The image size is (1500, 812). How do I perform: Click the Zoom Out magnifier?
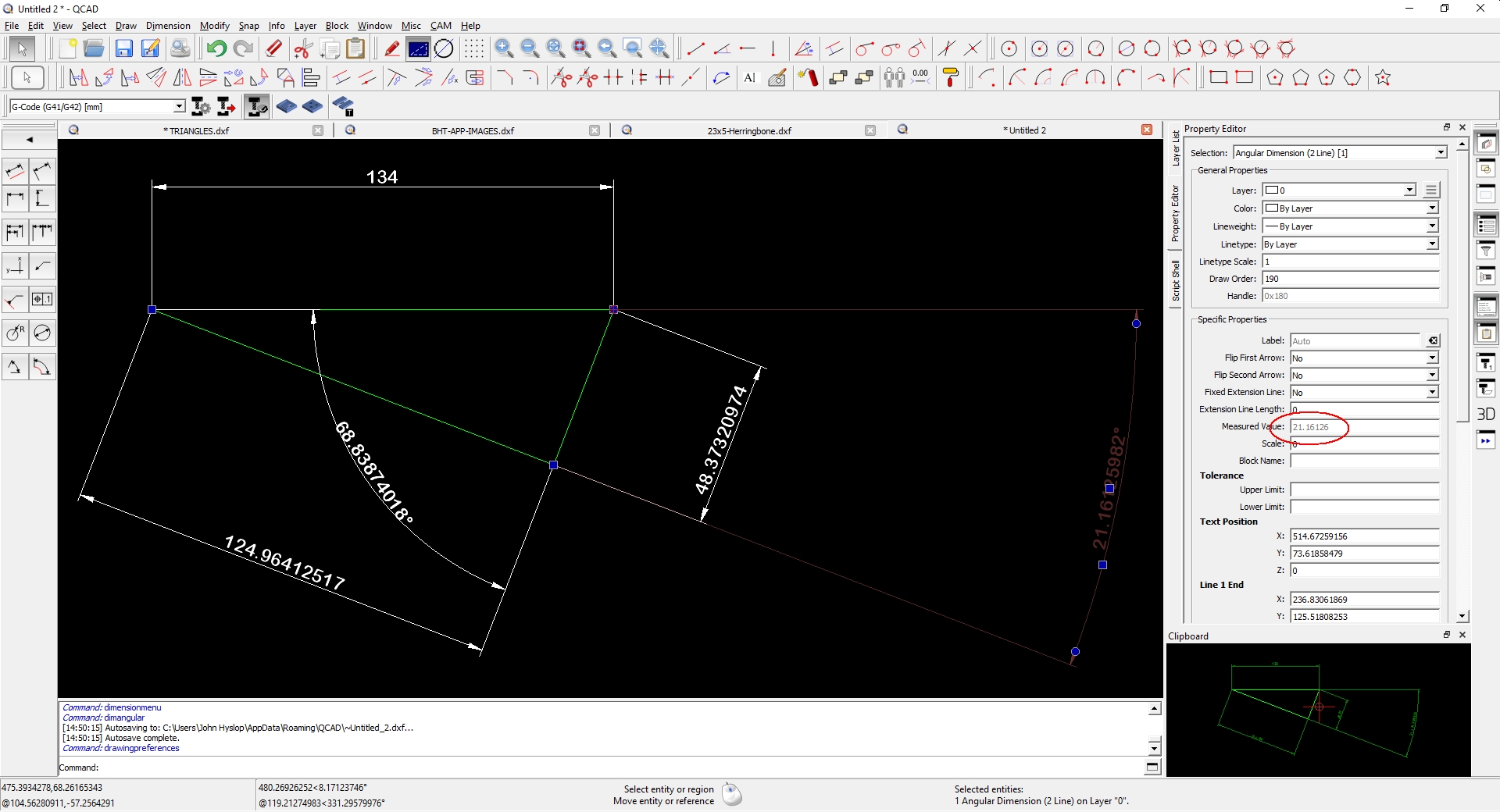pyautogui.click(x=530, y=48)
